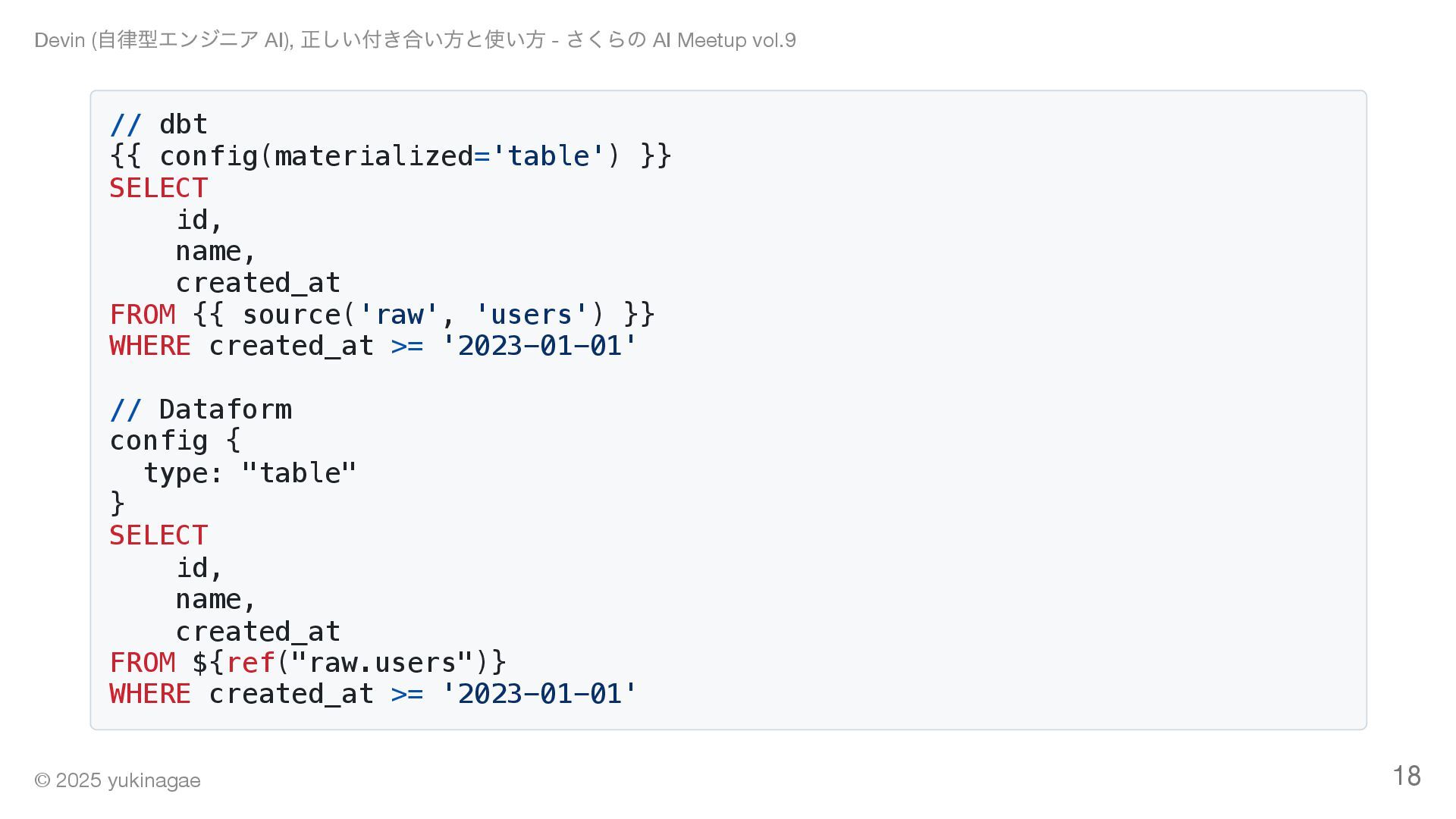Click the second SELECT keyword

(x=158, y=535)
